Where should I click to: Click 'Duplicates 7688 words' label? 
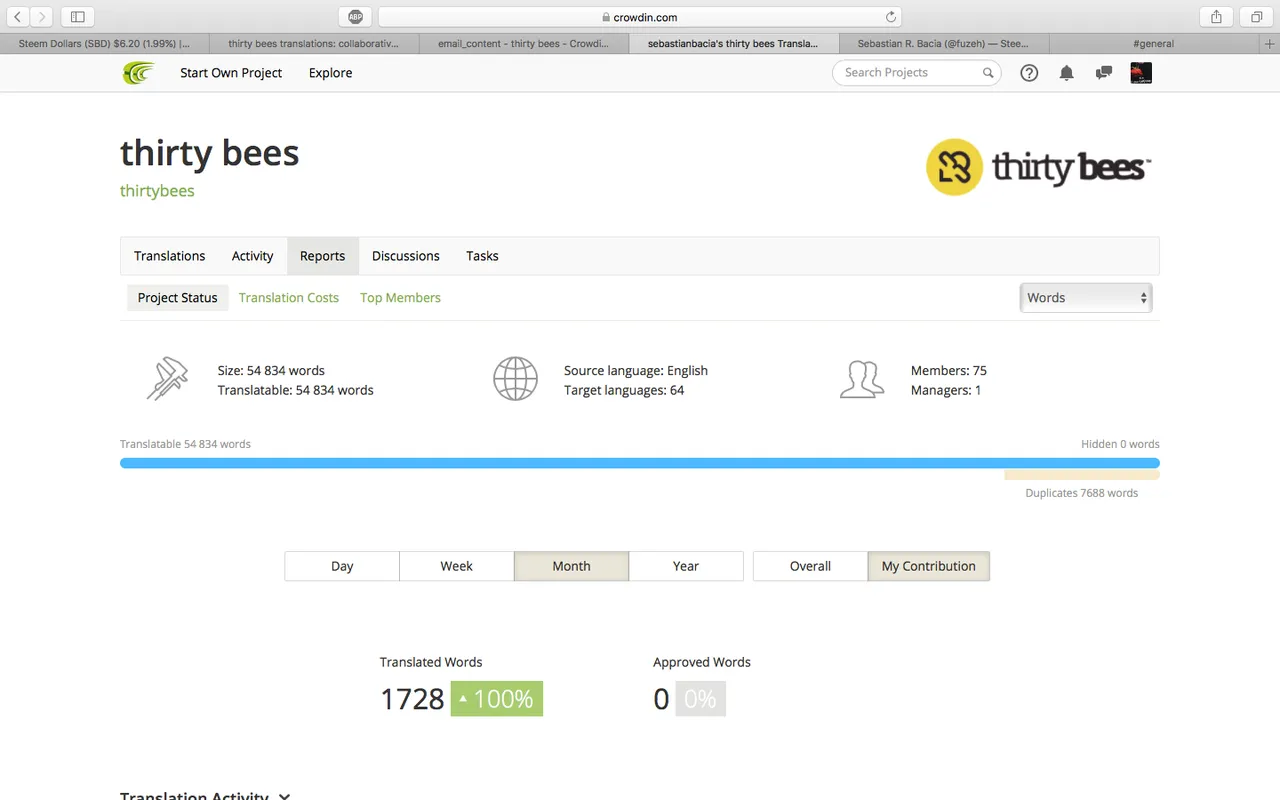pyautogui.click(x=1082, y=493)
